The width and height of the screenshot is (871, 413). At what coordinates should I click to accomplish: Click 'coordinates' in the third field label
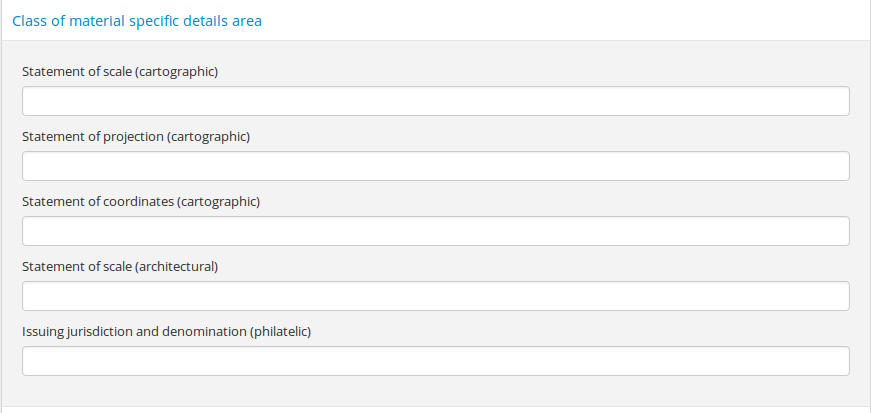139,202
